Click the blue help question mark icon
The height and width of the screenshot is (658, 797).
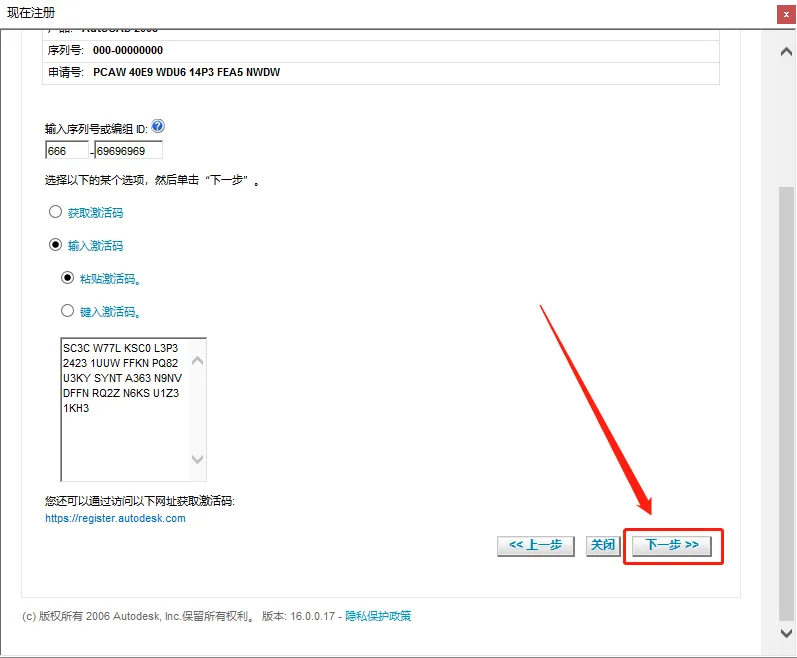pyautogui.click(x=158, y=126)
